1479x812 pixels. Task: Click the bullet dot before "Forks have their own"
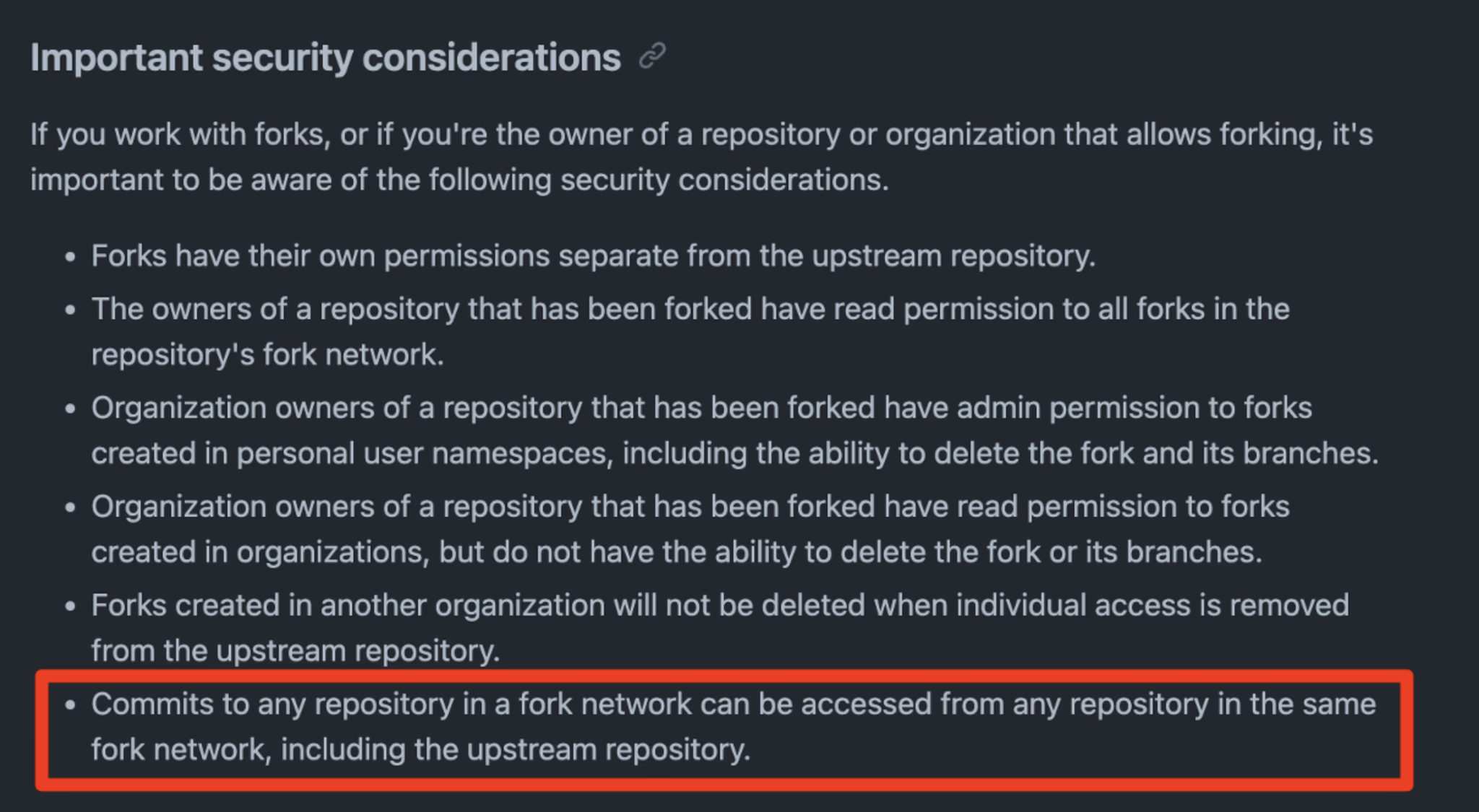70,257
